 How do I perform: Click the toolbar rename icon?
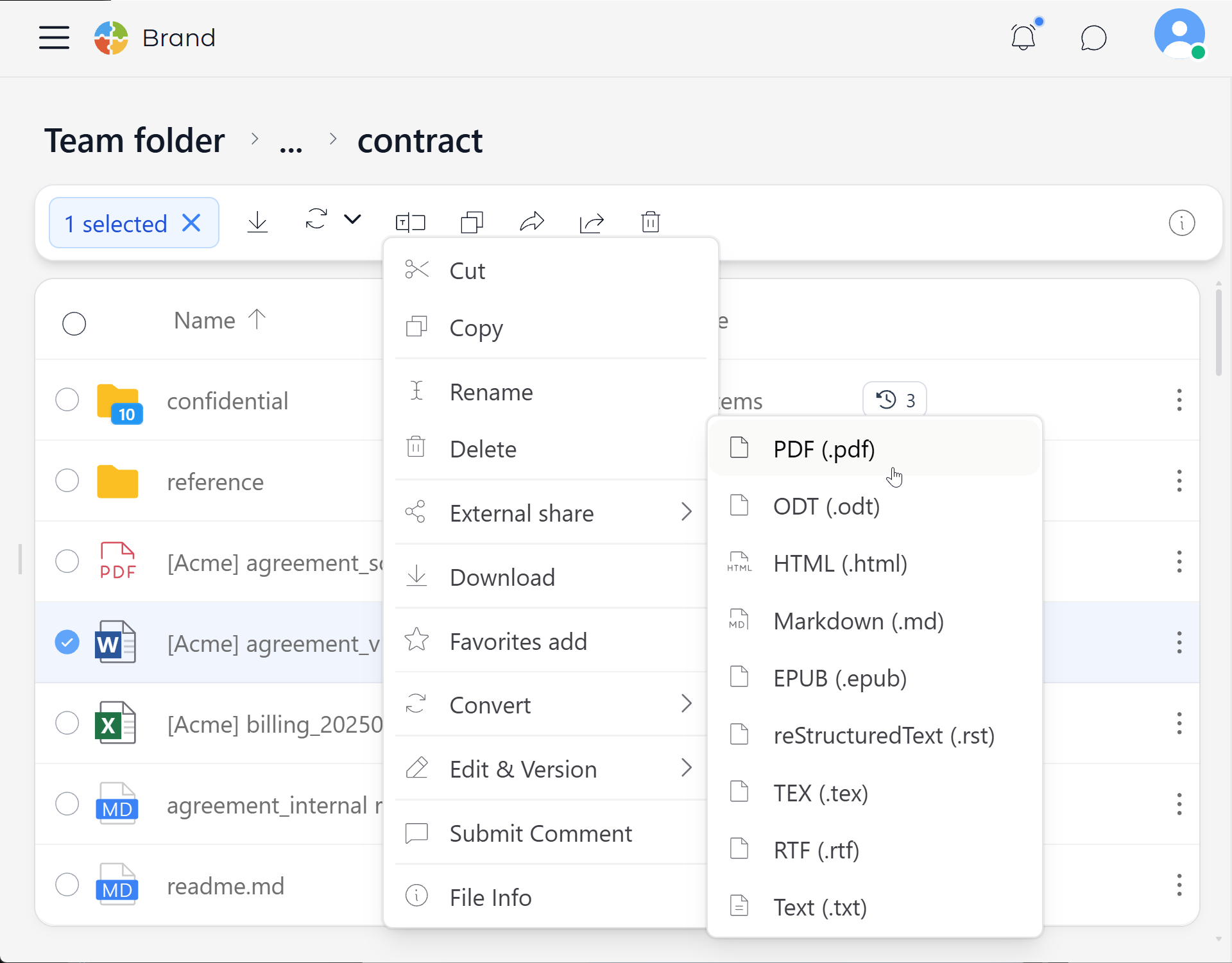click(411, 223)
